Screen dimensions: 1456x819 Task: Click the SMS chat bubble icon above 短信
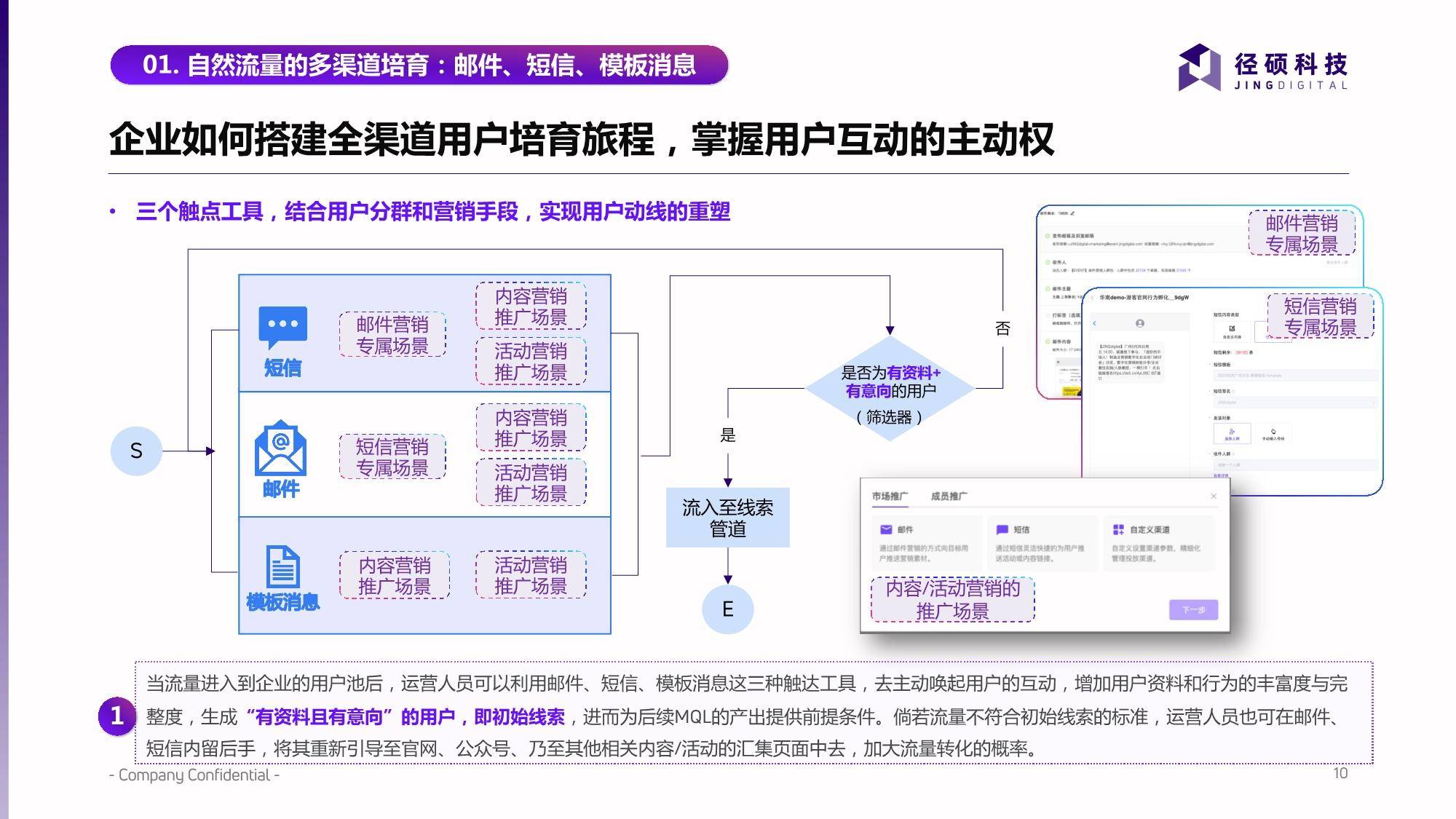[x=282, y=328]
